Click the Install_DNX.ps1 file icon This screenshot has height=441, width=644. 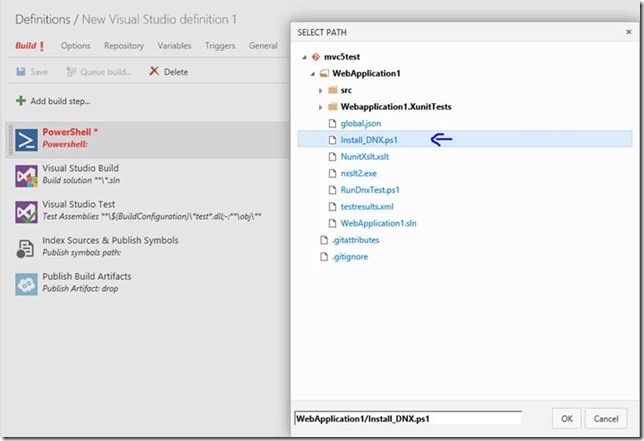[333, 140]
